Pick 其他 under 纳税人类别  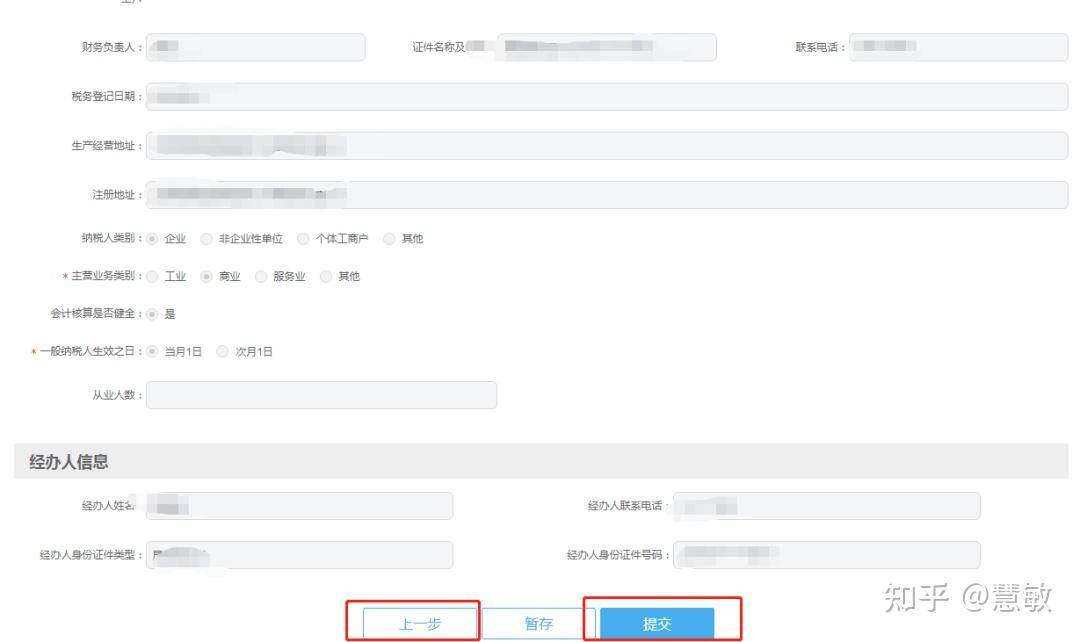click(x=389, y=238)
